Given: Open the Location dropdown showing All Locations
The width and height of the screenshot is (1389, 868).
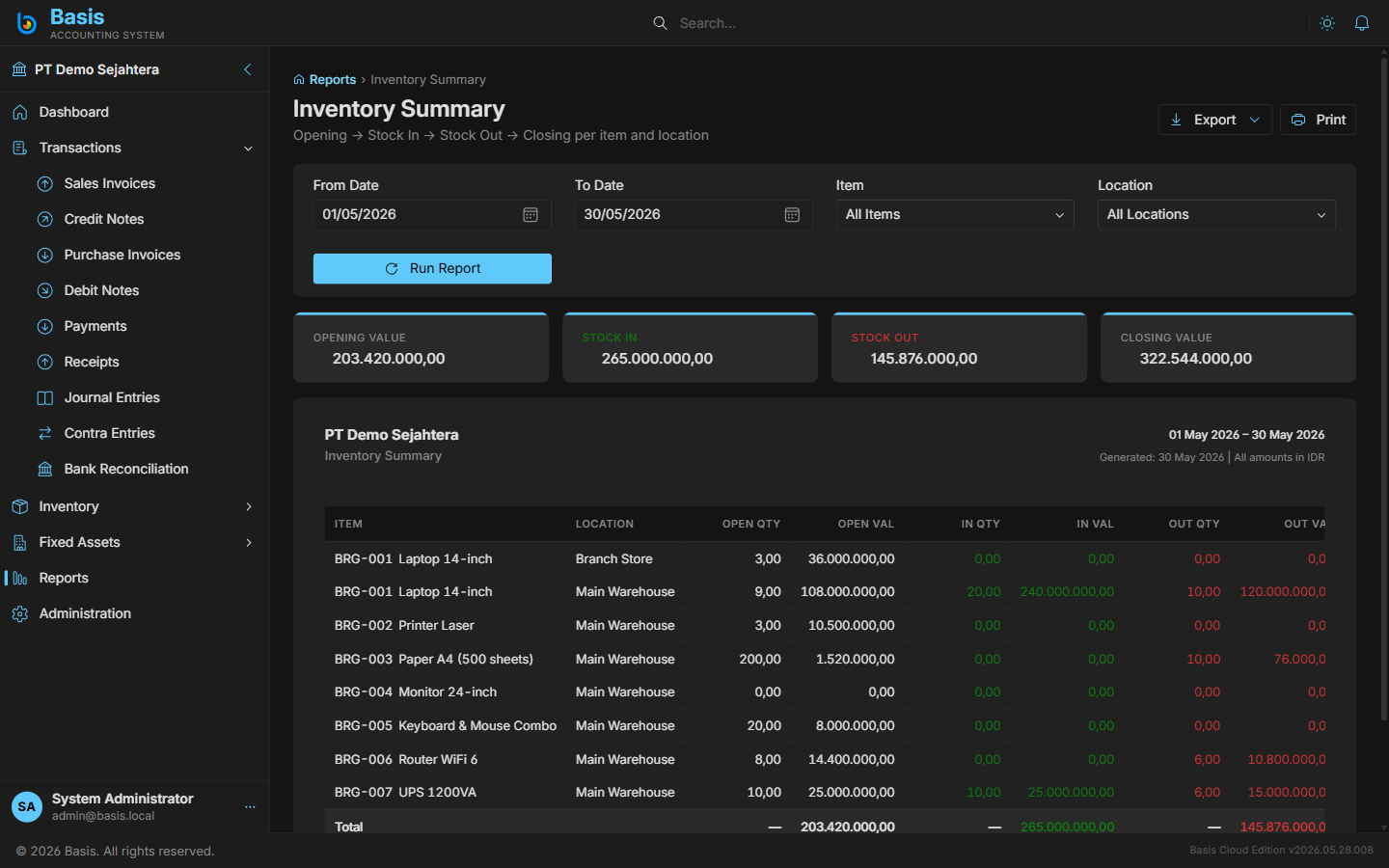Looking at the screenshot, I should (1216, 215).
